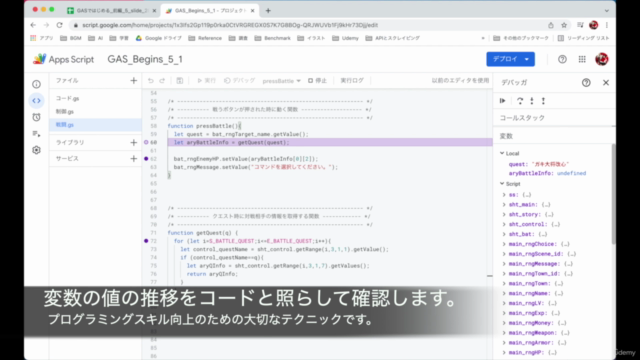Open debugger help question mark icon
This screenshot has width=640, height=360.
586,82
